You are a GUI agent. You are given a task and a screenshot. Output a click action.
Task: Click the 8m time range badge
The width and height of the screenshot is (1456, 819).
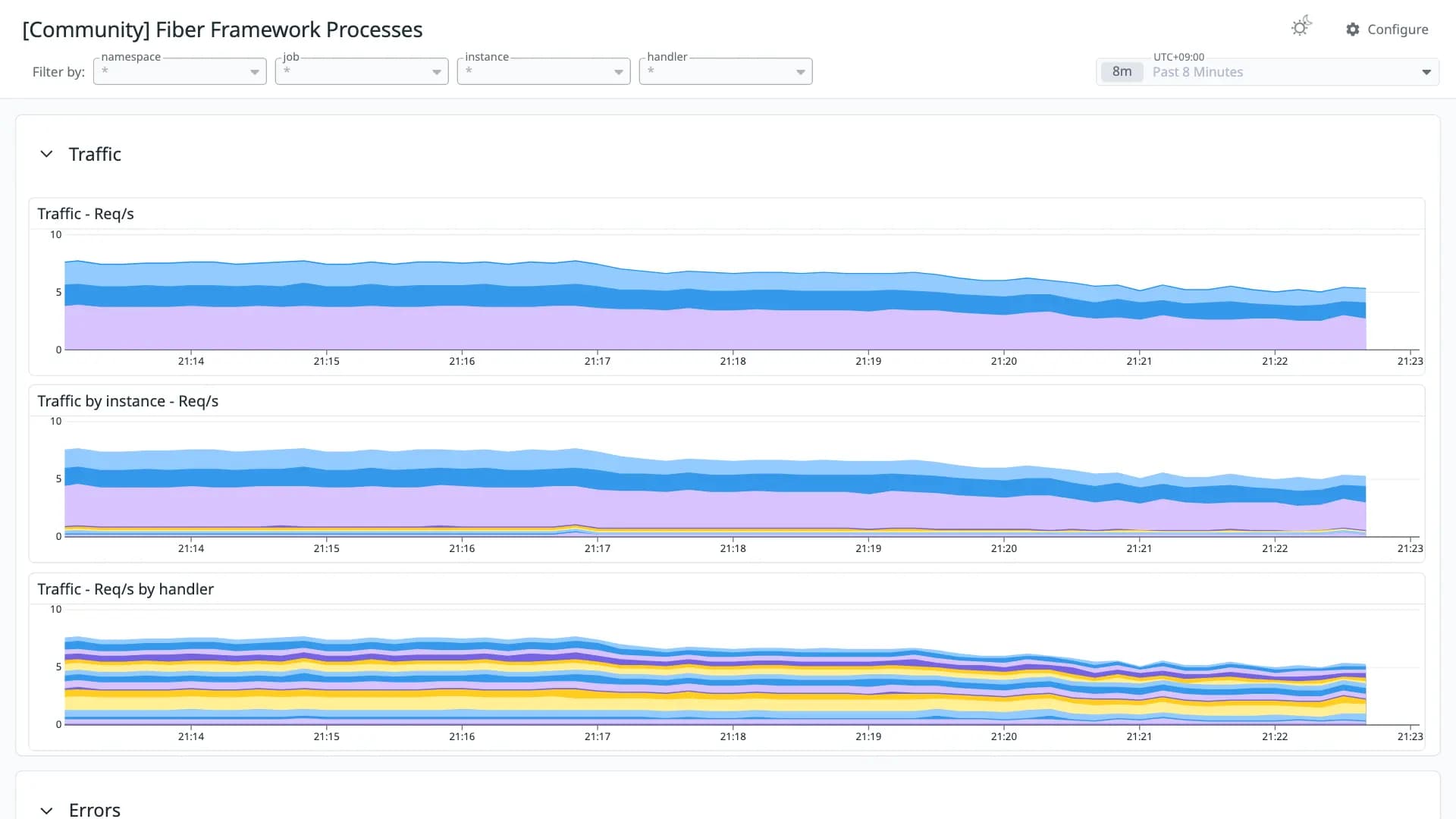1122,72
